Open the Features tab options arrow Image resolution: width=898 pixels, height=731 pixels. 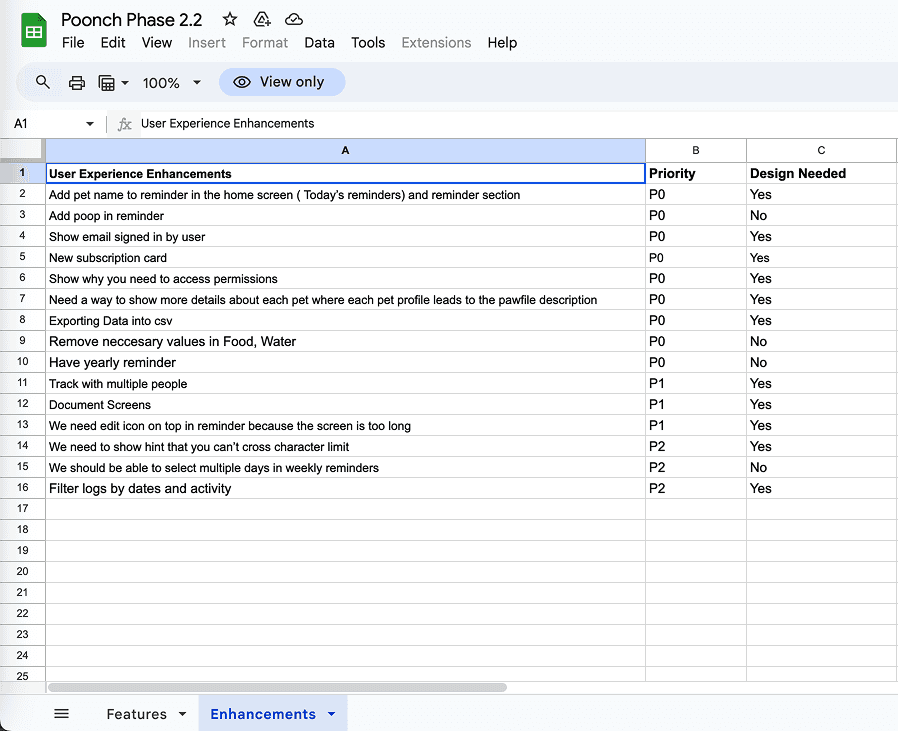(x=183, y=714)
